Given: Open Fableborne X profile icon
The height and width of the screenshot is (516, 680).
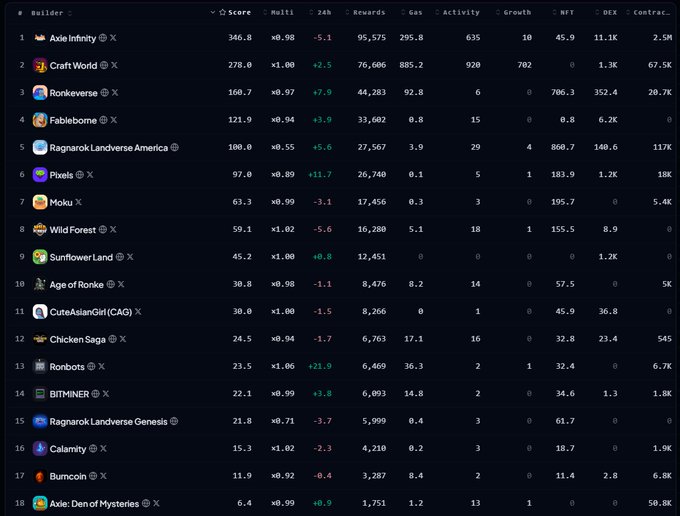Looking at the screenshot, I should pos(114,120).
